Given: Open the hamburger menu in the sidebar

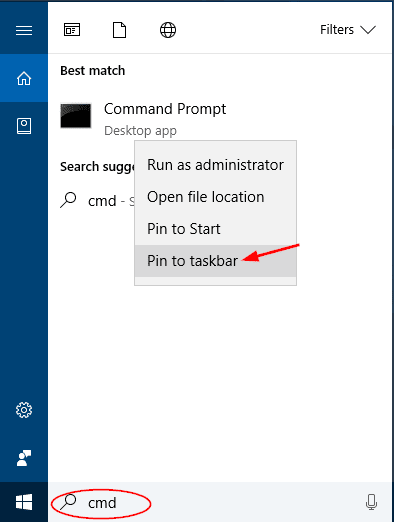Looking at the screenshot, I should point(24,30).
